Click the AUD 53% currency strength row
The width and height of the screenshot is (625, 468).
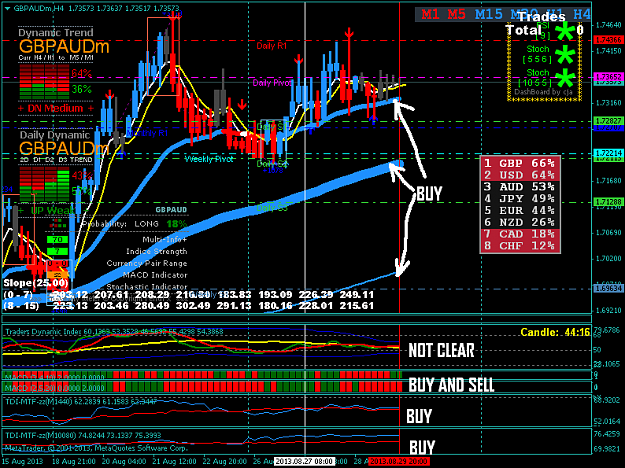pyautogui.click(x=520, y=187)
